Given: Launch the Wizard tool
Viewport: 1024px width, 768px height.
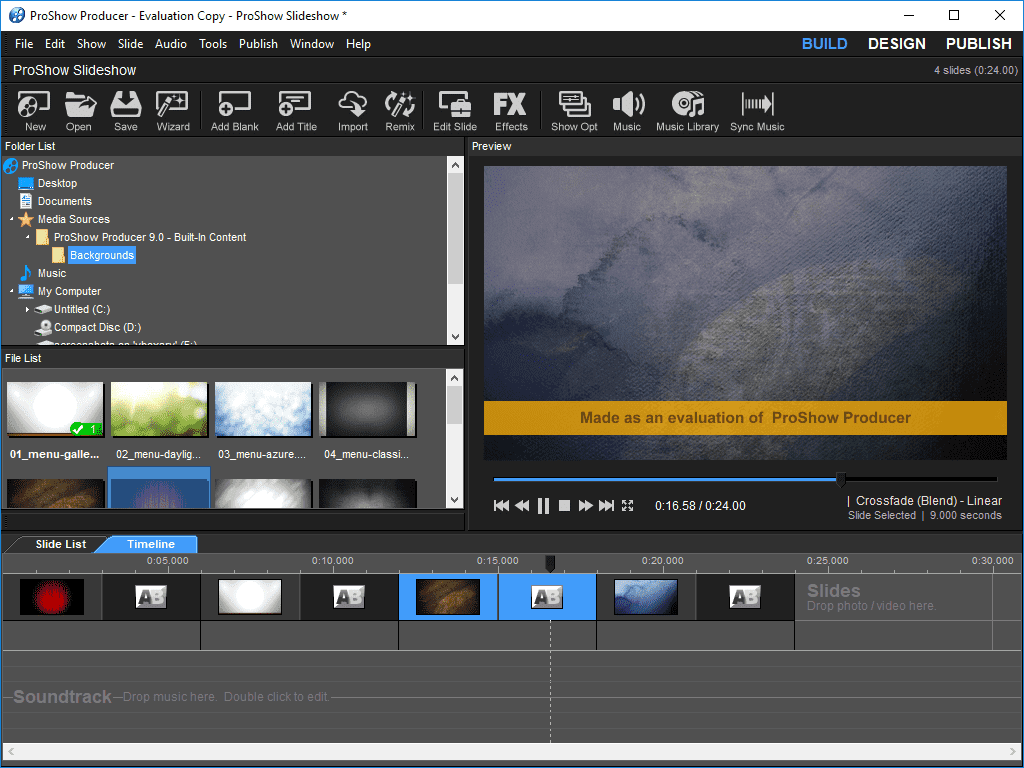Looking at the screenshot, I should click(173, 110).
